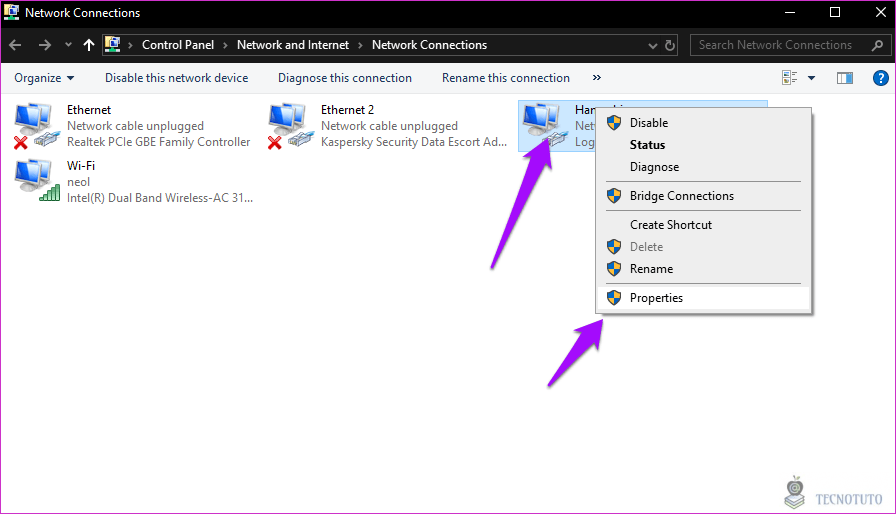
Task: Choose Rename in context menu
Action: (703, 269)
